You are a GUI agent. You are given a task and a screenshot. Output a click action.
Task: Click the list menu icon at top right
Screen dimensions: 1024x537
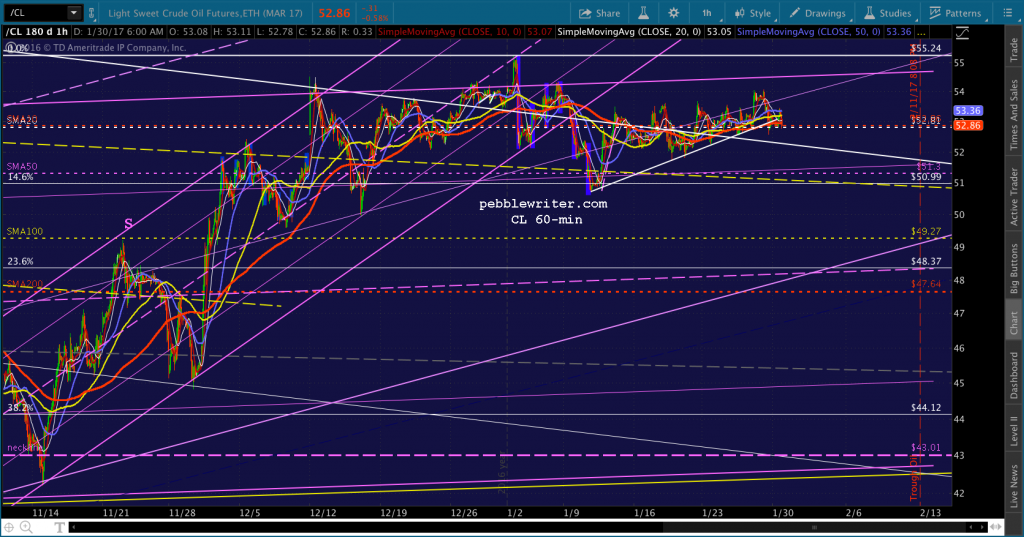tap(1007, 13)
